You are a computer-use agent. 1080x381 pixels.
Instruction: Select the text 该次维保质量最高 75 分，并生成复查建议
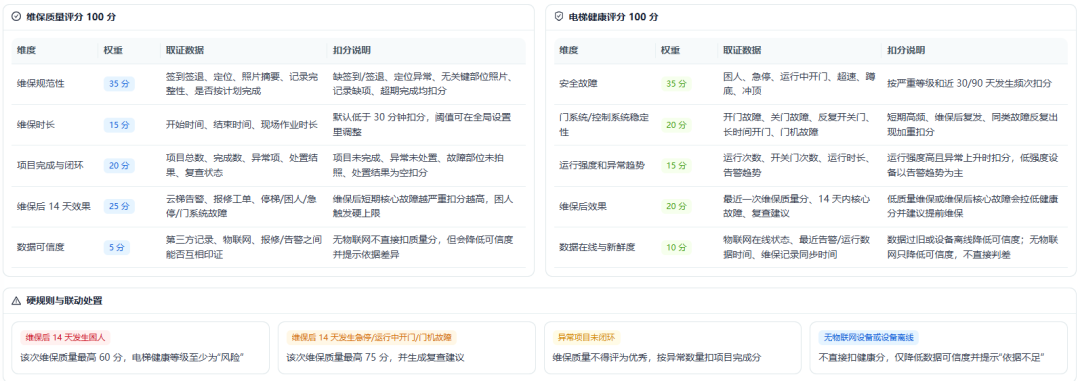[x=376, y=358]
